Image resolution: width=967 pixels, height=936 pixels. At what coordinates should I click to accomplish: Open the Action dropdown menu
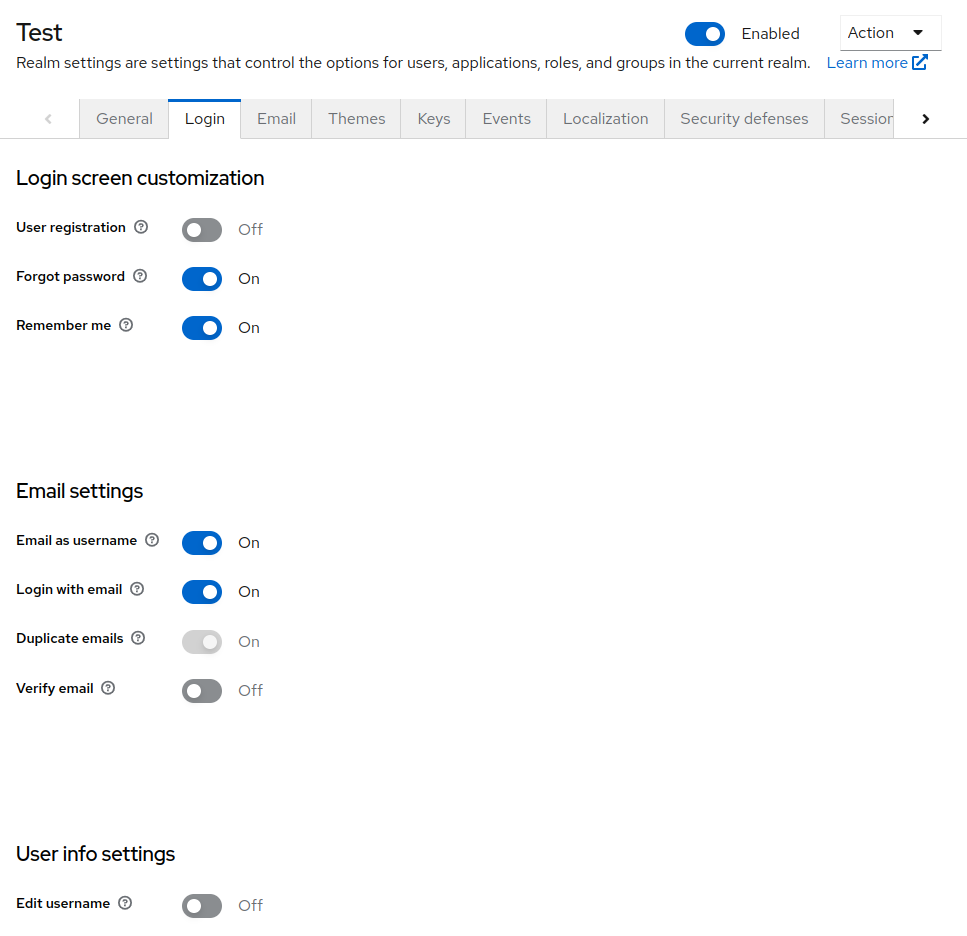[889, 32]
